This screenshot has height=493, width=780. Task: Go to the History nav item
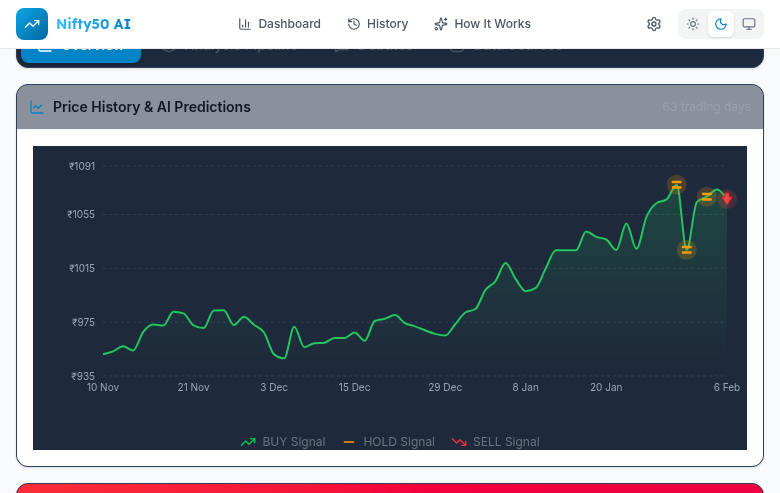click(377, 24)
